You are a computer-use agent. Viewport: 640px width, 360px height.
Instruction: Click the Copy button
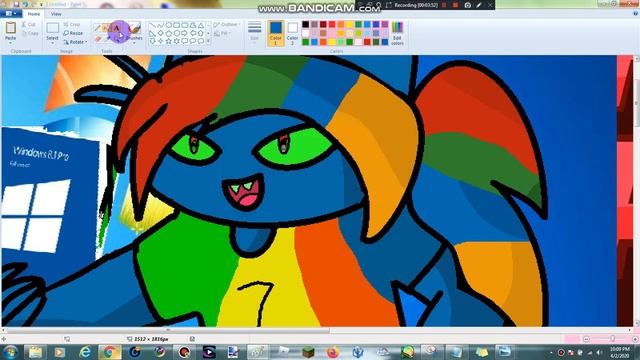tap(29, 33)
